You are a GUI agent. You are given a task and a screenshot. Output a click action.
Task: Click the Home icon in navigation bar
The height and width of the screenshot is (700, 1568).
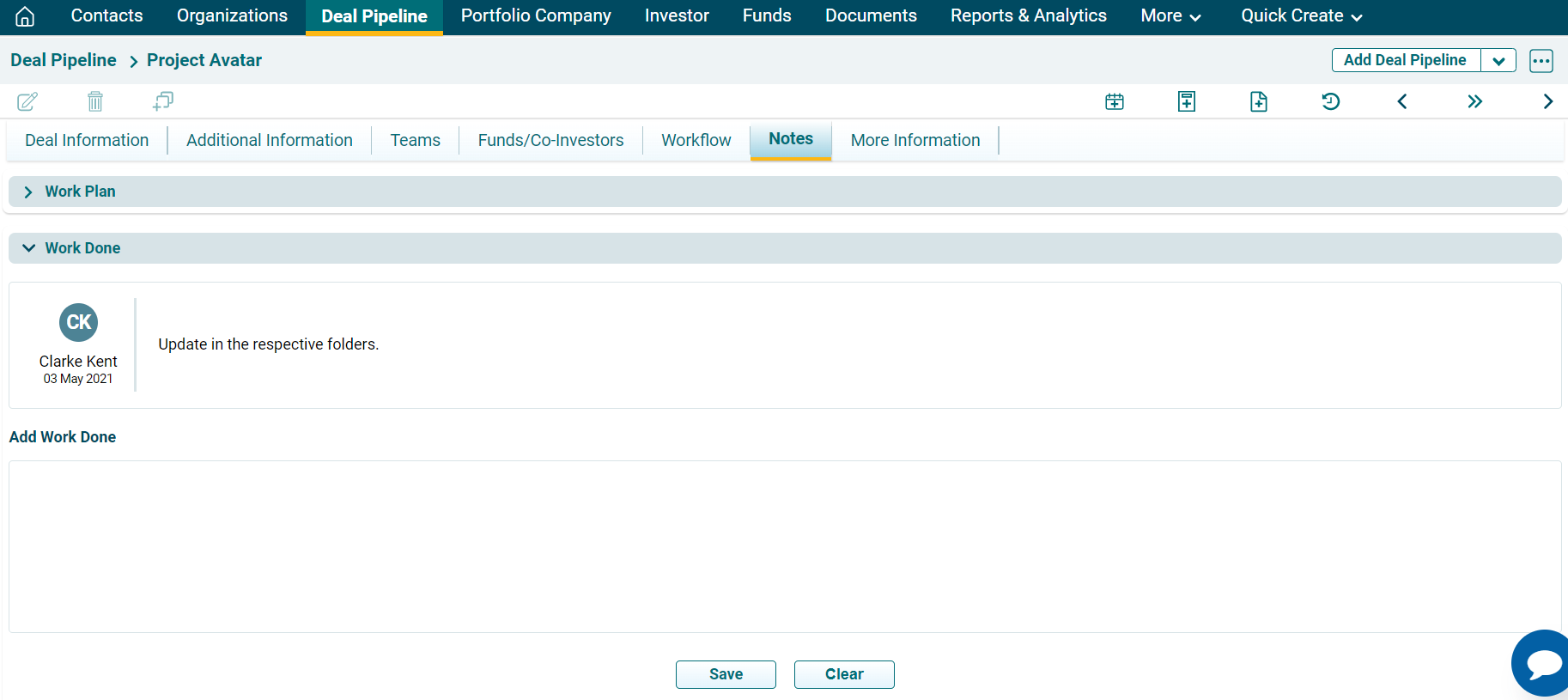(x=25, y=16)
